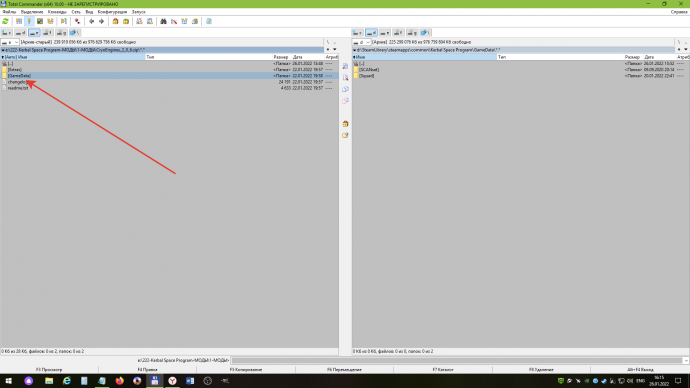Open Word from the taskbar
Viewport: 690px width, 388px height.
[190, 381]
